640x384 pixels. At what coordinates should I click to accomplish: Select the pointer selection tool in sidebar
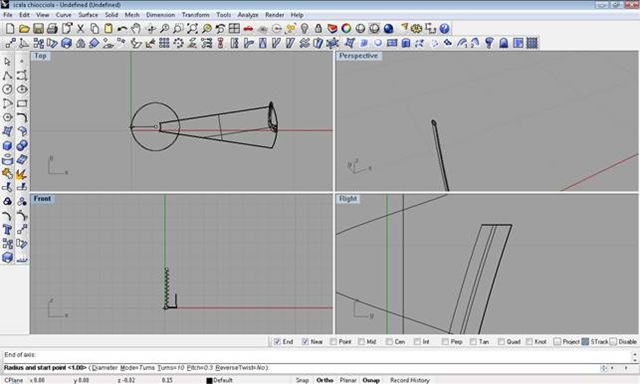[7, 62]
